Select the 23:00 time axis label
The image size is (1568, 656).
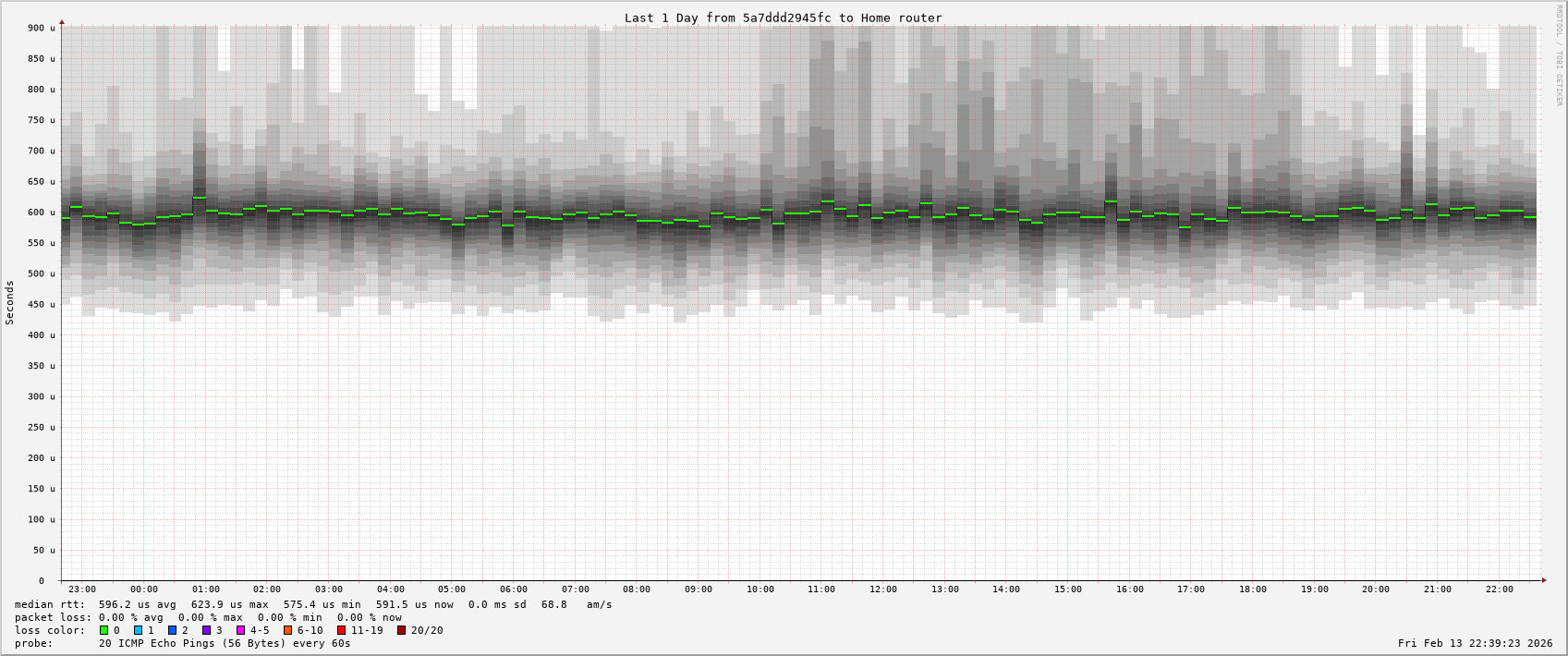click(82, 589)
